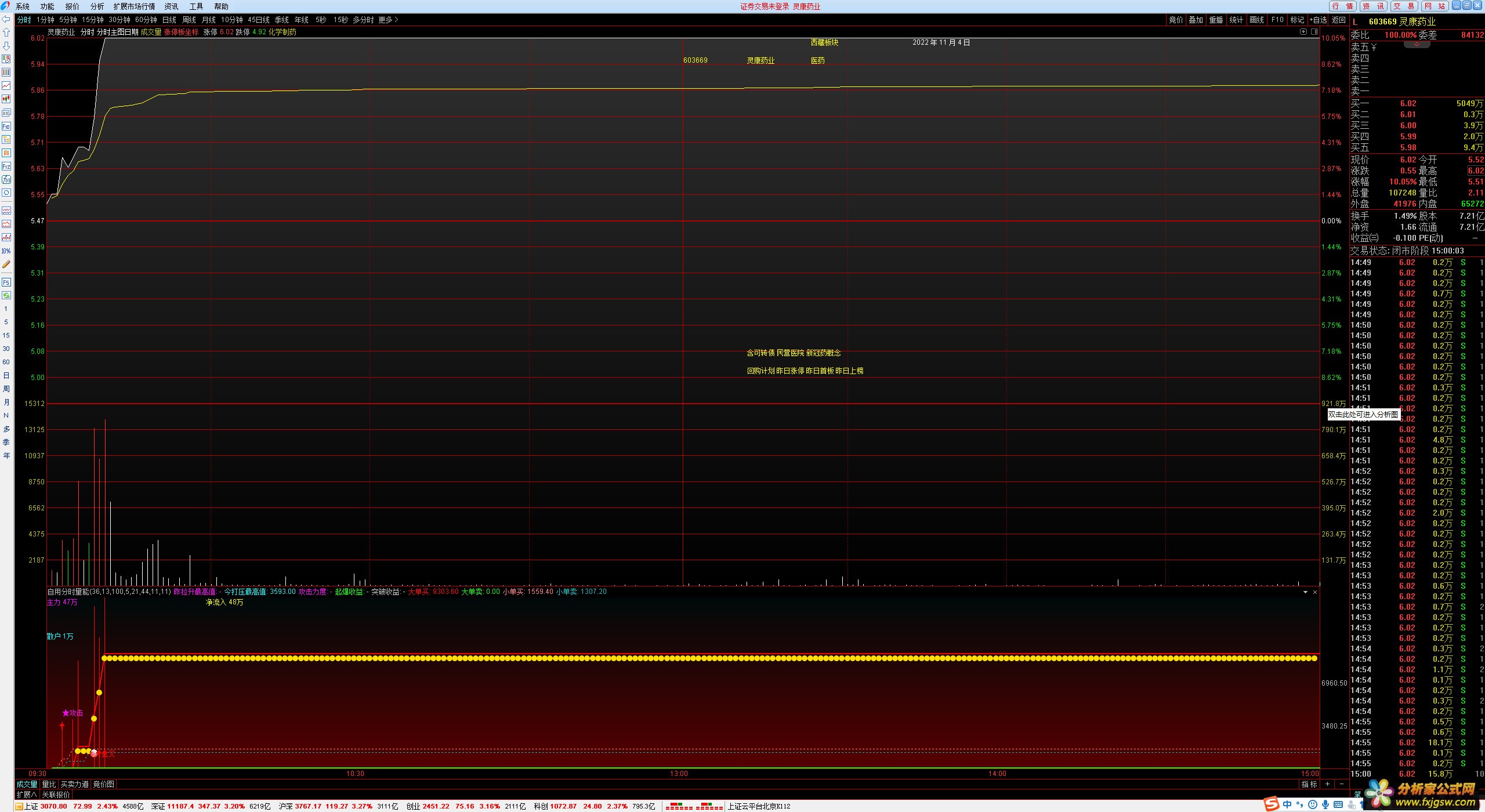Remove an indicator pane with minus button
The height and width of the screenshot is (812, 1485).
[1341, 784]
